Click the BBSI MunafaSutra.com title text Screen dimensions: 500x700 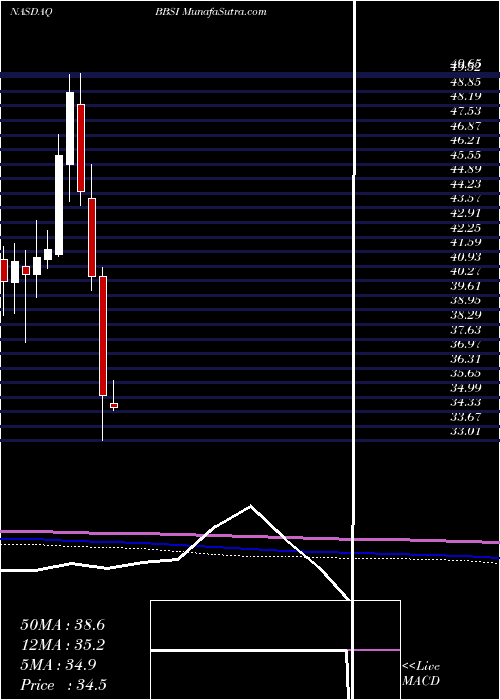pos(210,12)
